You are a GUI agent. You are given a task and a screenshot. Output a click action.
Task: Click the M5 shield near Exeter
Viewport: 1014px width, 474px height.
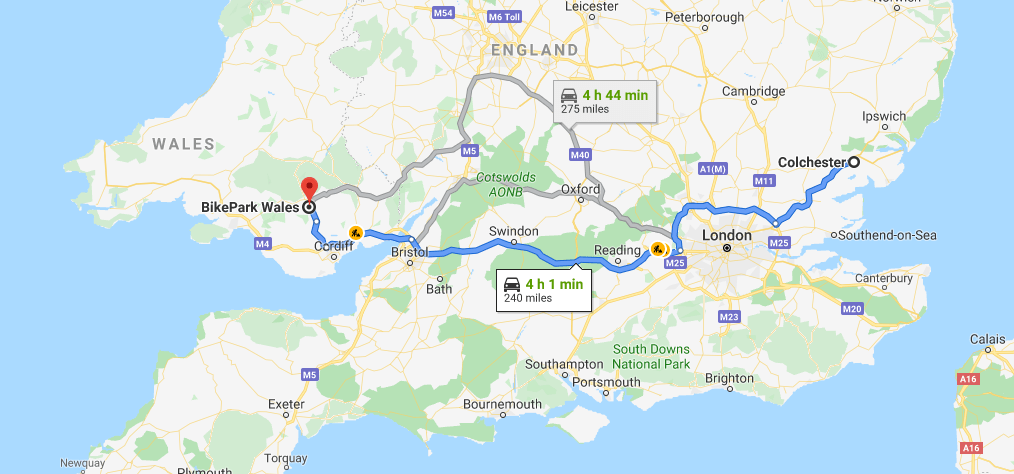(x=310, y=375)
